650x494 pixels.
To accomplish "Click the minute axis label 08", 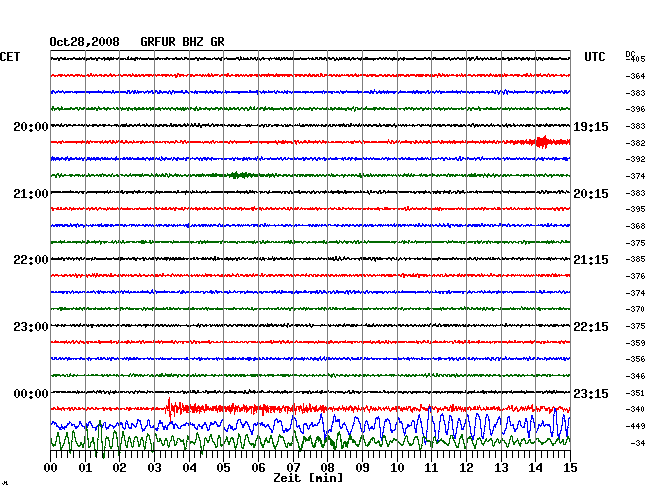I will (327, 468).
